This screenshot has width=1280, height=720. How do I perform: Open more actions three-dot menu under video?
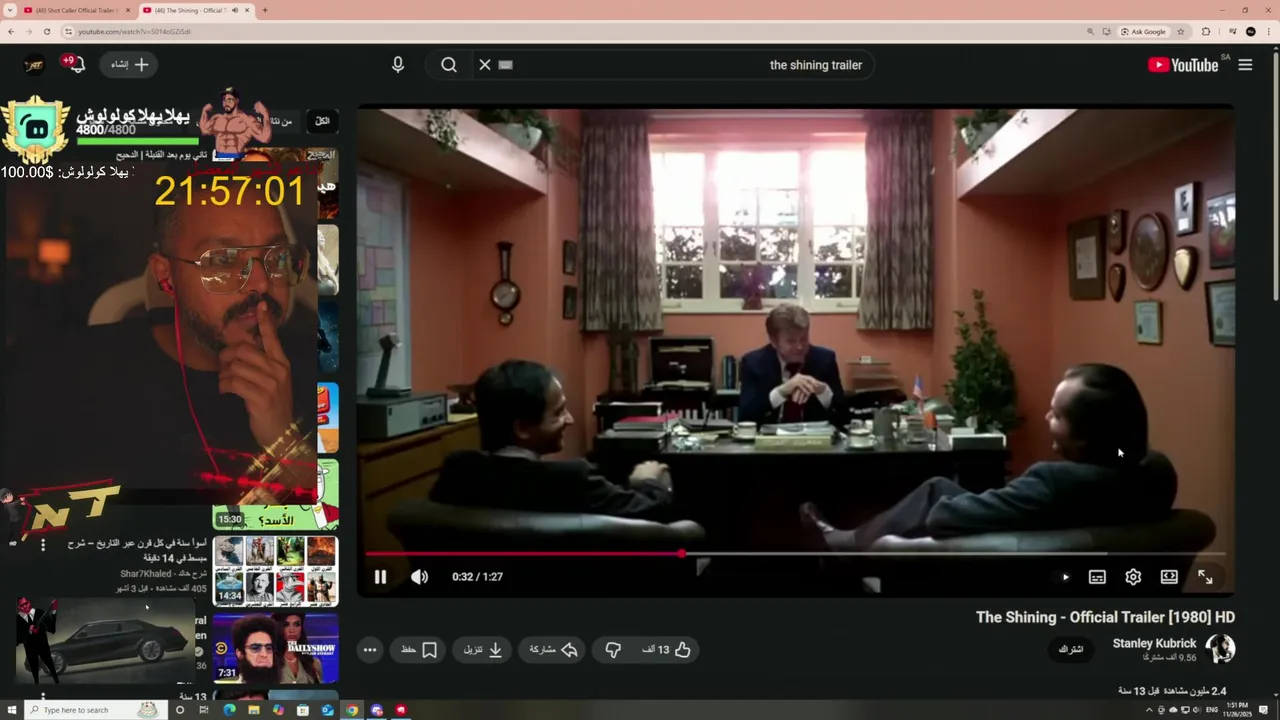click(x=370, y=650)
